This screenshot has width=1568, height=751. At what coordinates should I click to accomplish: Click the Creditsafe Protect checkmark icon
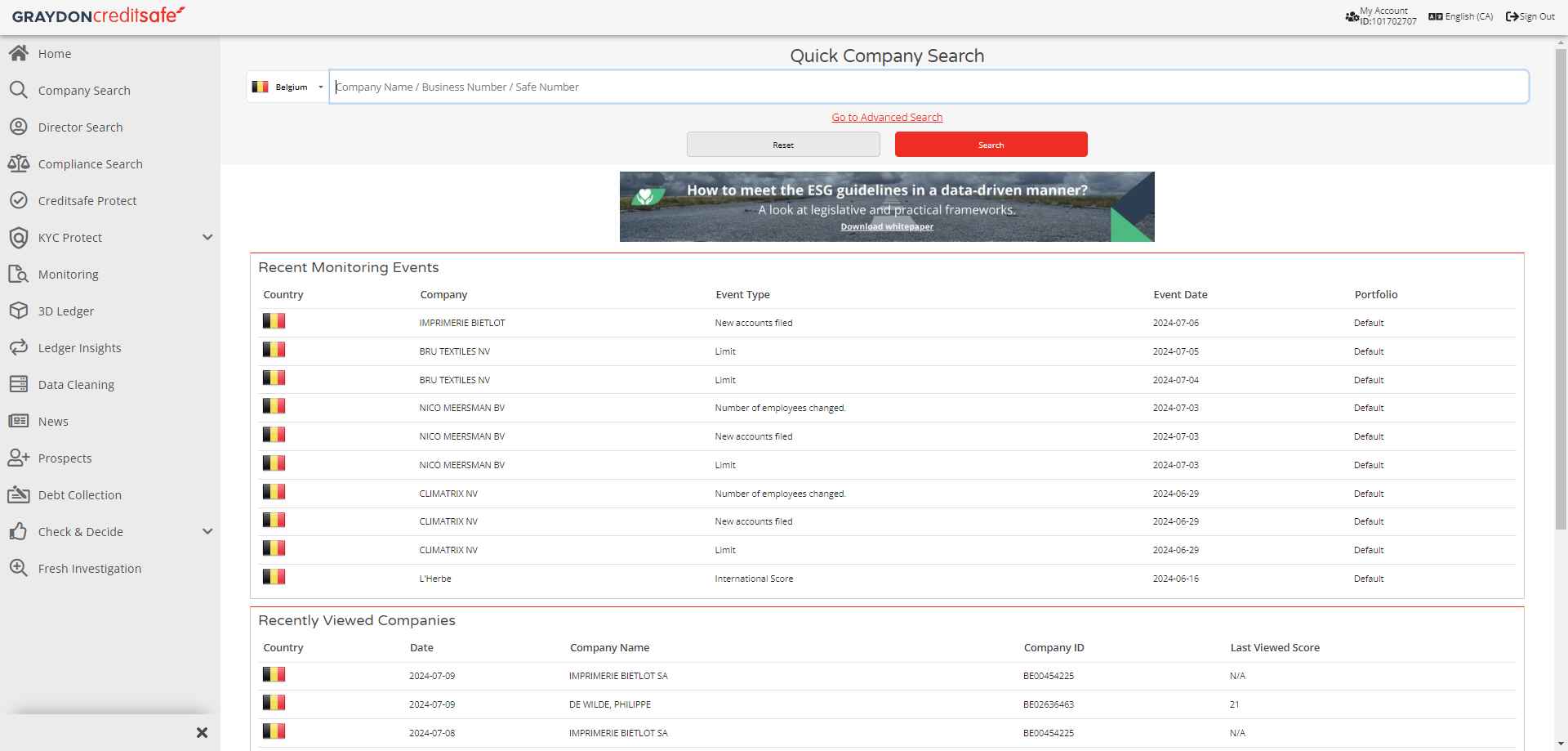click(x=19, y=200)
